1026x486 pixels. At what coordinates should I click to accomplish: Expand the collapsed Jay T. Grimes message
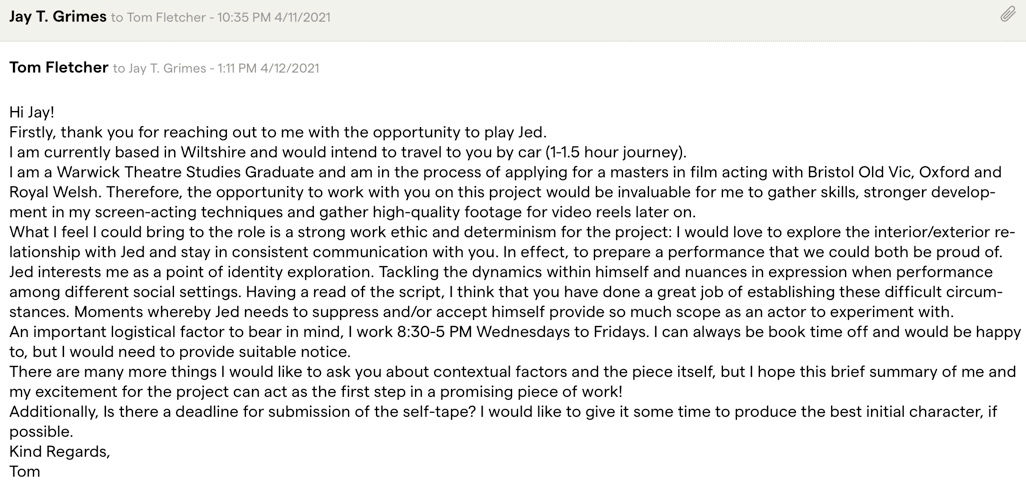513,18
